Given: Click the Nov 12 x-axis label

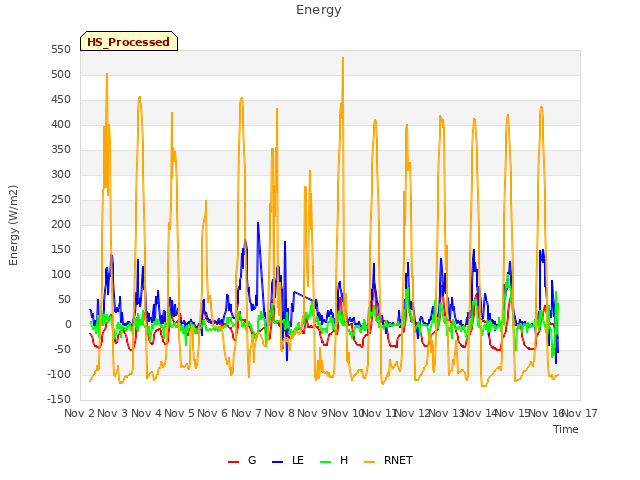Looking at the screenshot, I should click(413, 413).
